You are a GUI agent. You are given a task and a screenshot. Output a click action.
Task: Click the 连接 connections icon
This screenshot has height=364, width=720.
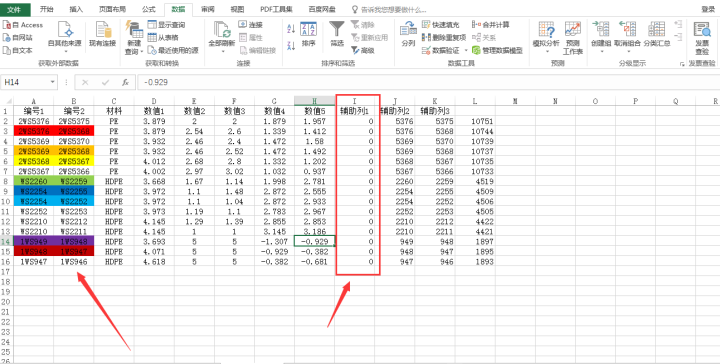pos(242,25)
